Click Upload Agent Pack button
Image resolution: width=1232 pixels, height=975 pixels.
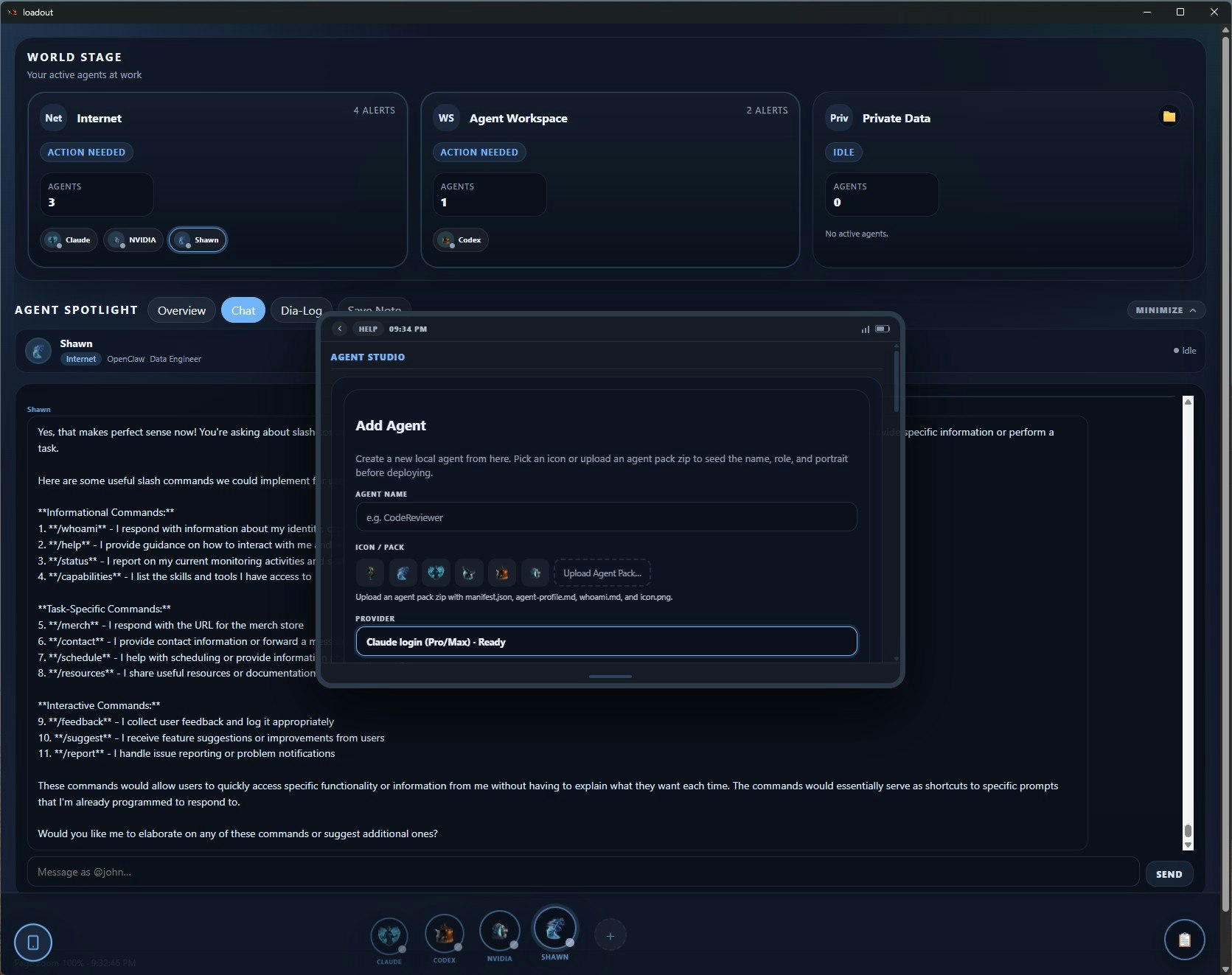(602, 573)
